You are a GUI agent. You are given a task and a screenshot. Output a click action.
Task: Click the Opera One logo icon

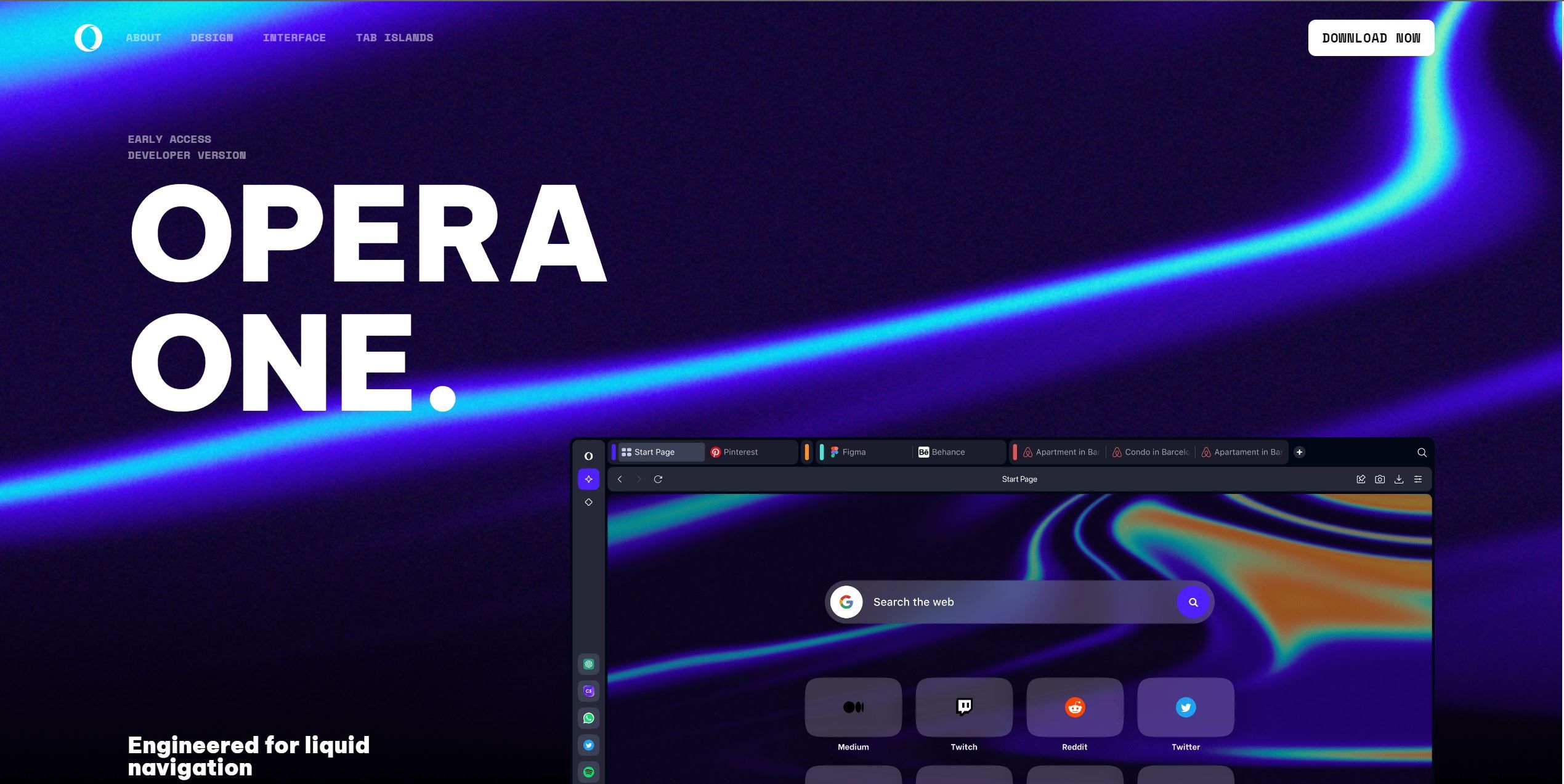(88, 36)
